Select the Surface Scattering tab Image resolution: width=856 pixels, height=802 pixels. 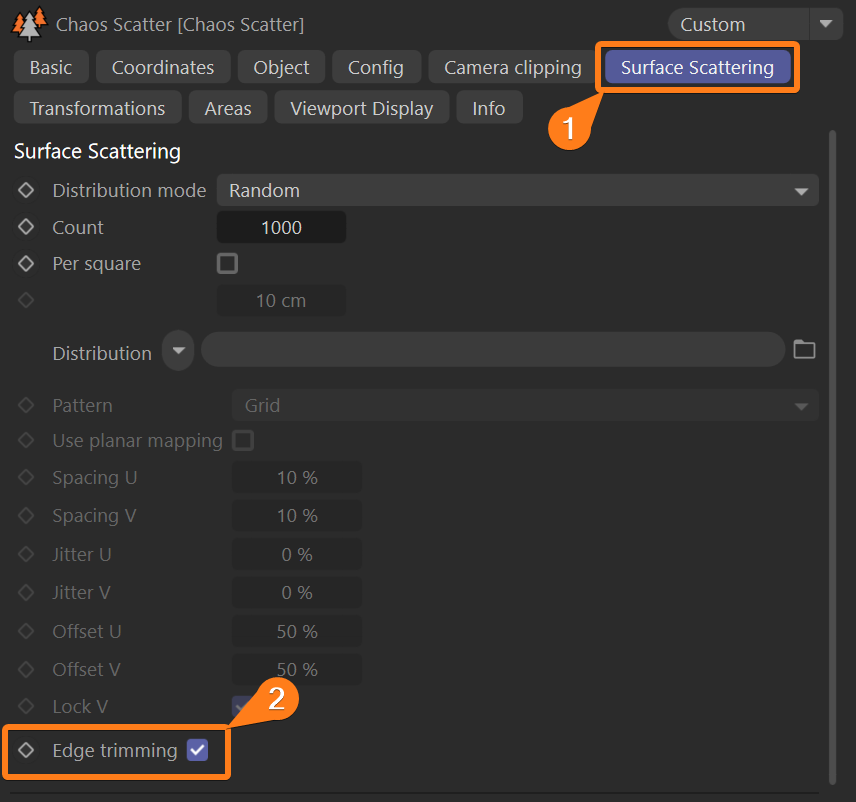[x=697, y=67]
